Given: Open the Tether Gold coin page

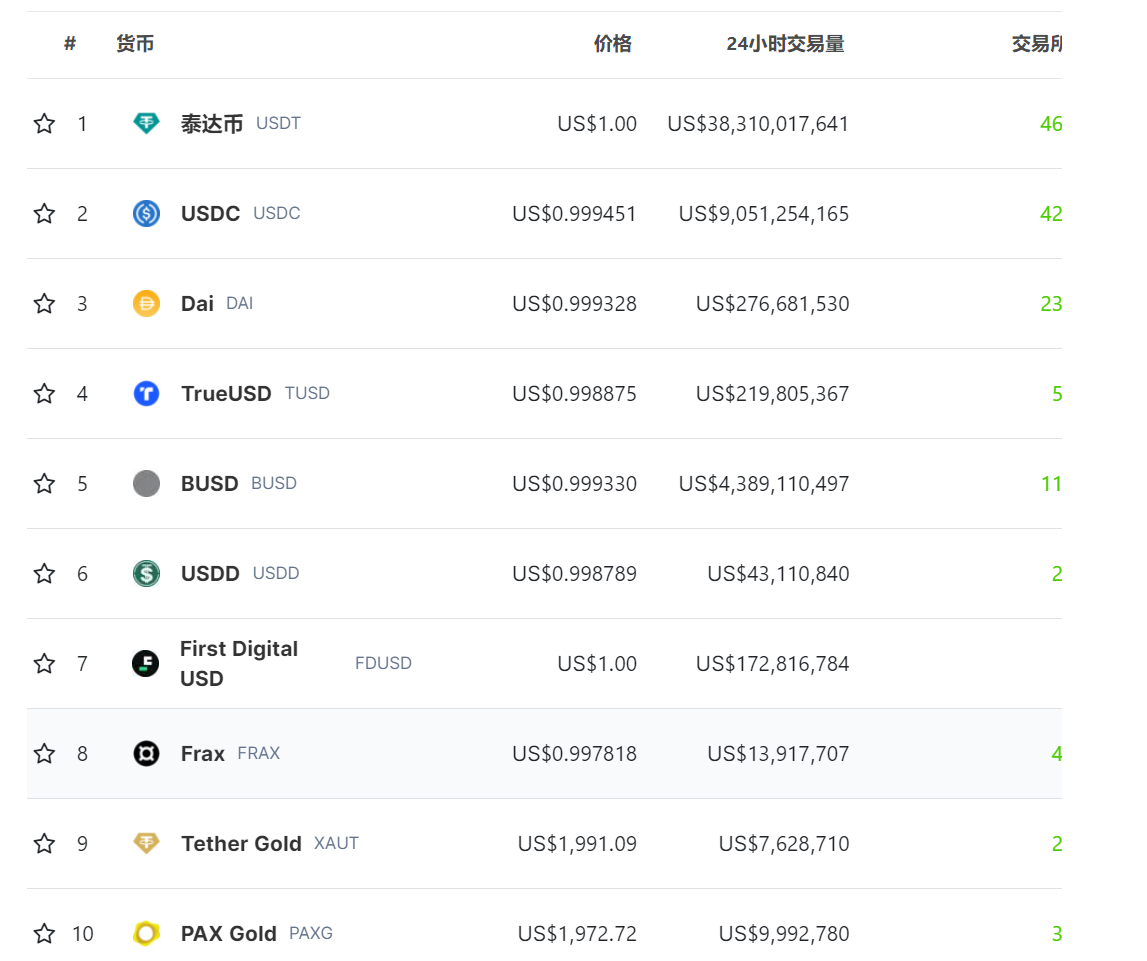Looking at the screenshot, I should 241,843.
